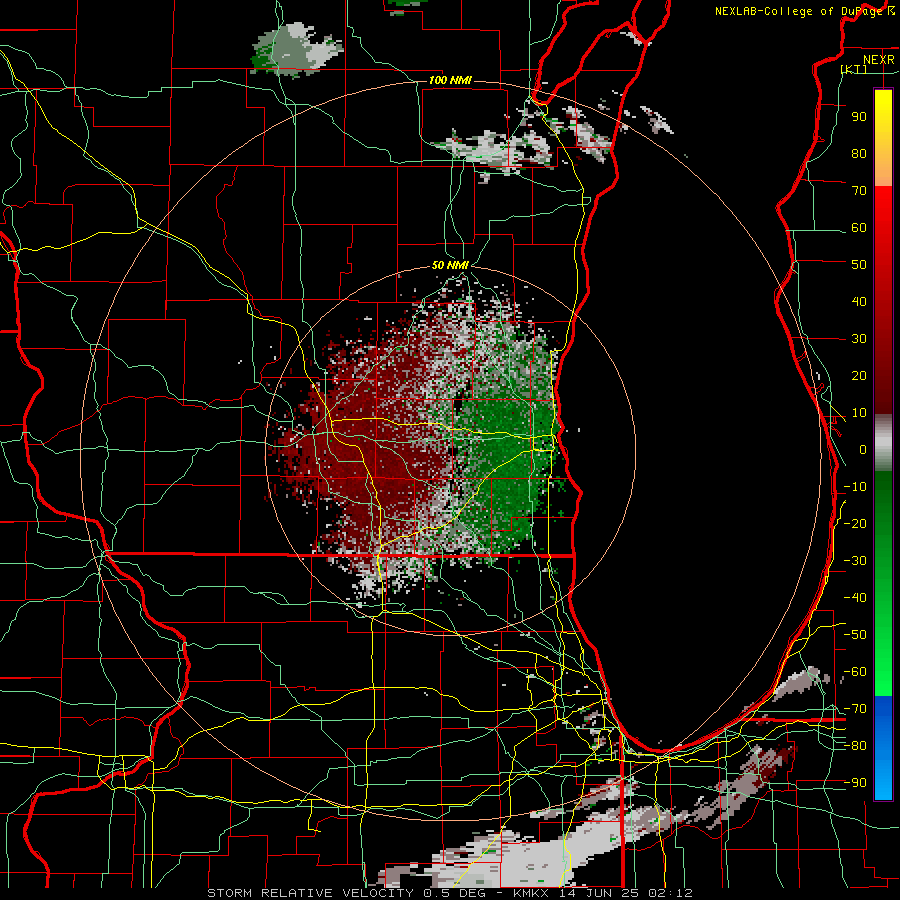Click the -60 scale value
The image size is (900, 900).
[x=855, y=672]
